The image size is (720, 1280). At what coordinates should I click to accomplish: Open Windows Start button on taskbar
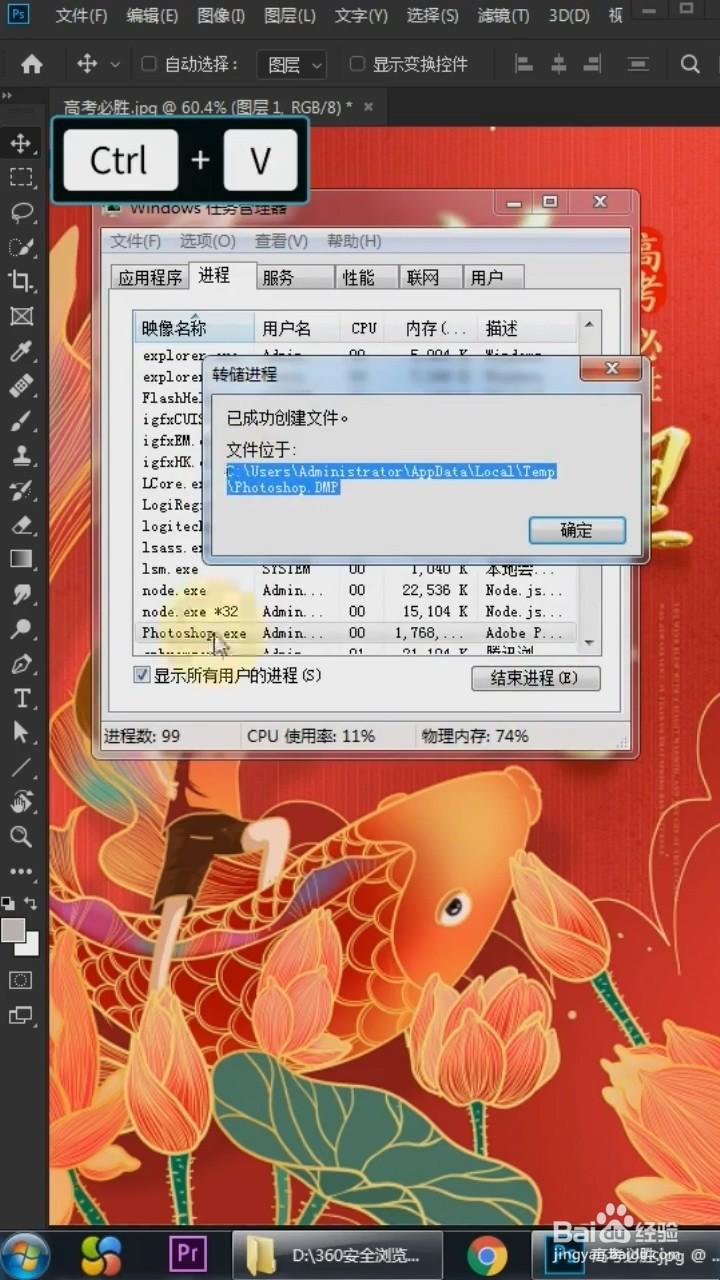click(27, 1254)
